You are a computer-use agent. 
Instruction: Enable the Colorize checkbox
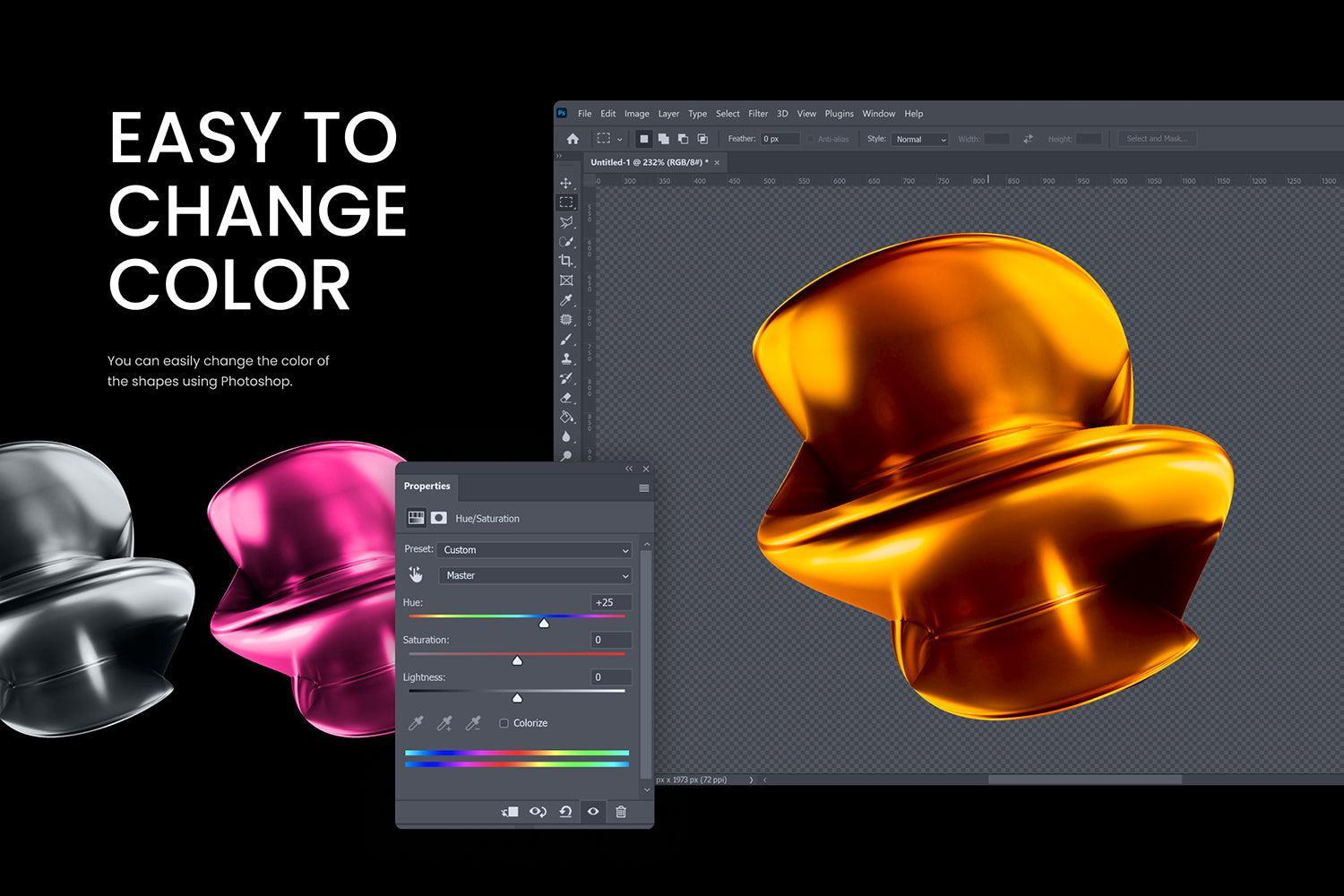tap(504, 723)
